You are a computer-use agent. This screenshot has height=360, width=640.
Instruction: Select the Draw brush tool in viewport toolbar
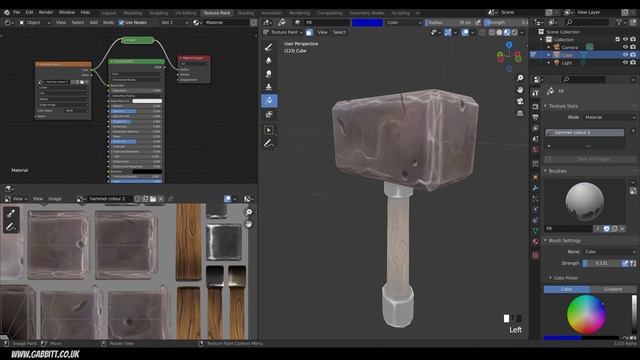(x=269, y=47)
